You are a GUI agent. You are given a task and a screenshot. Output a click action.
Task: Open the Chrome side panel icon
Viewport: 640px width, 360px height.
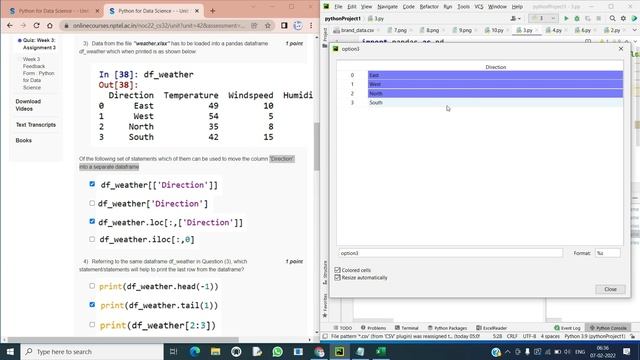(x=284, y=25)
